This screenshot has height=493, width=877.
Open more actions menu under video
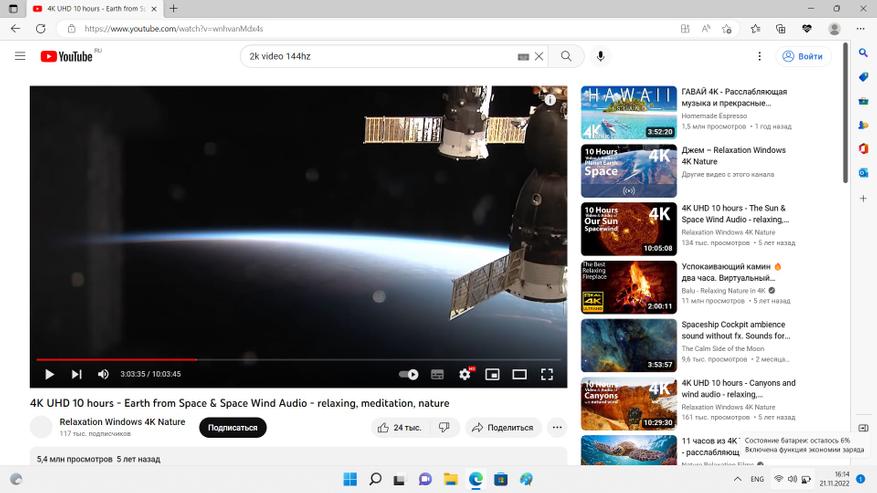tap(557, 428)
